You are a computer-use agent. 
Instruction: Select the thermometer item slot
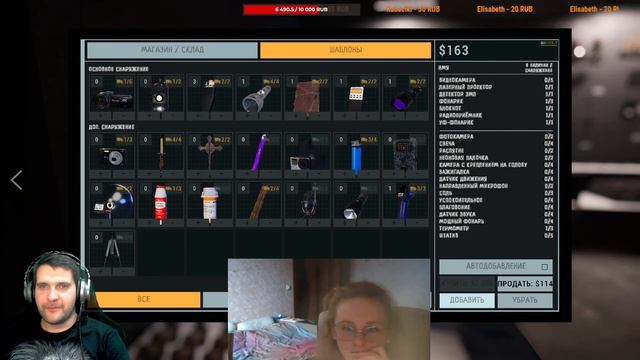[405, 204]
